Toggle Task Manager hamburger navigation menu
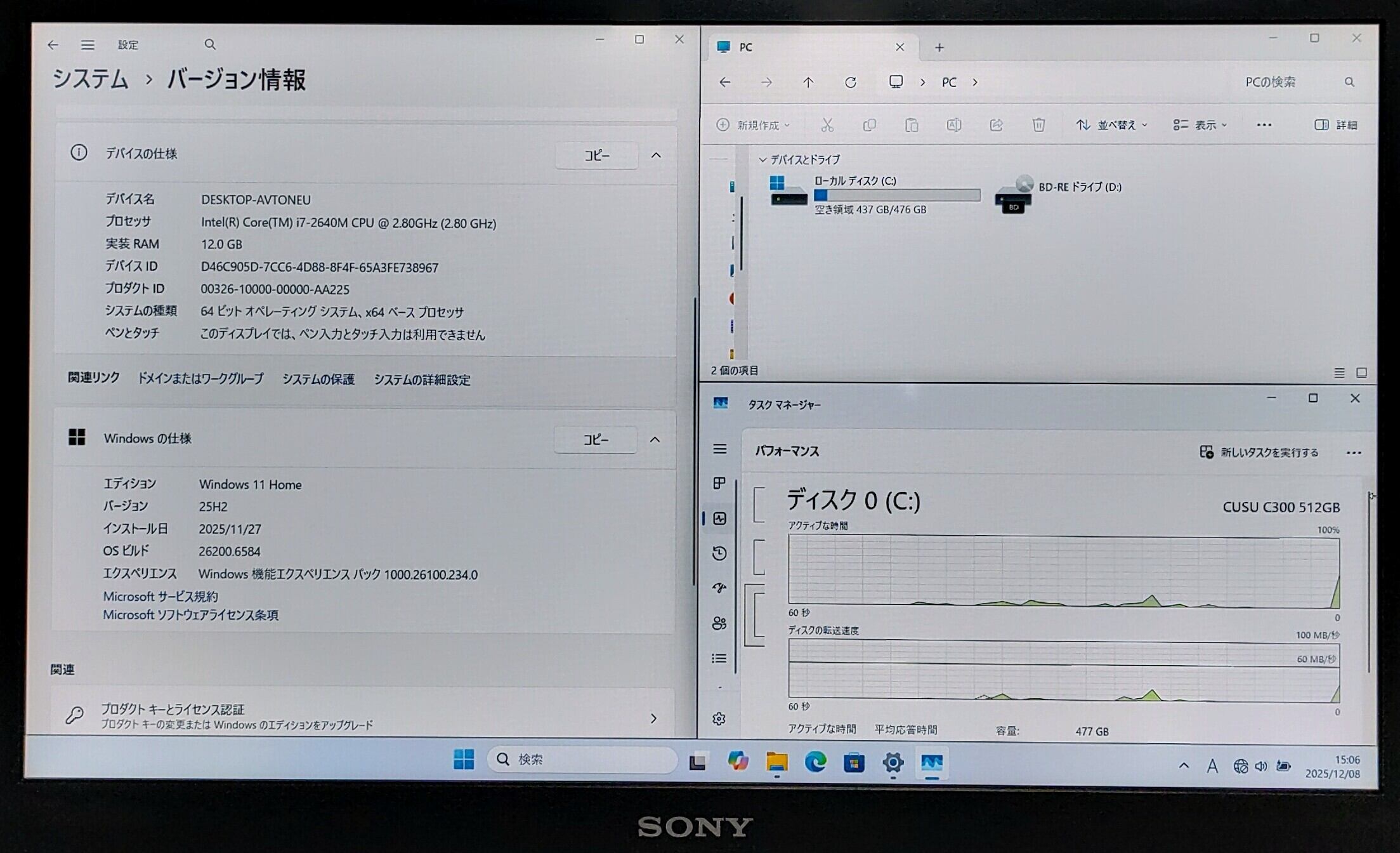 719,449
